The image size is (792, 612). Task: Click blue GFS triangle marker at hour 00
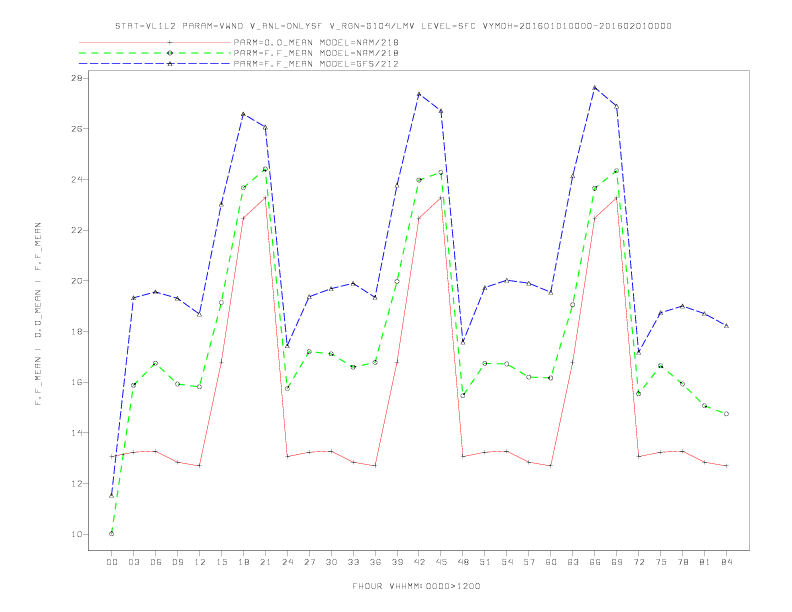click(x=112, y=495)
